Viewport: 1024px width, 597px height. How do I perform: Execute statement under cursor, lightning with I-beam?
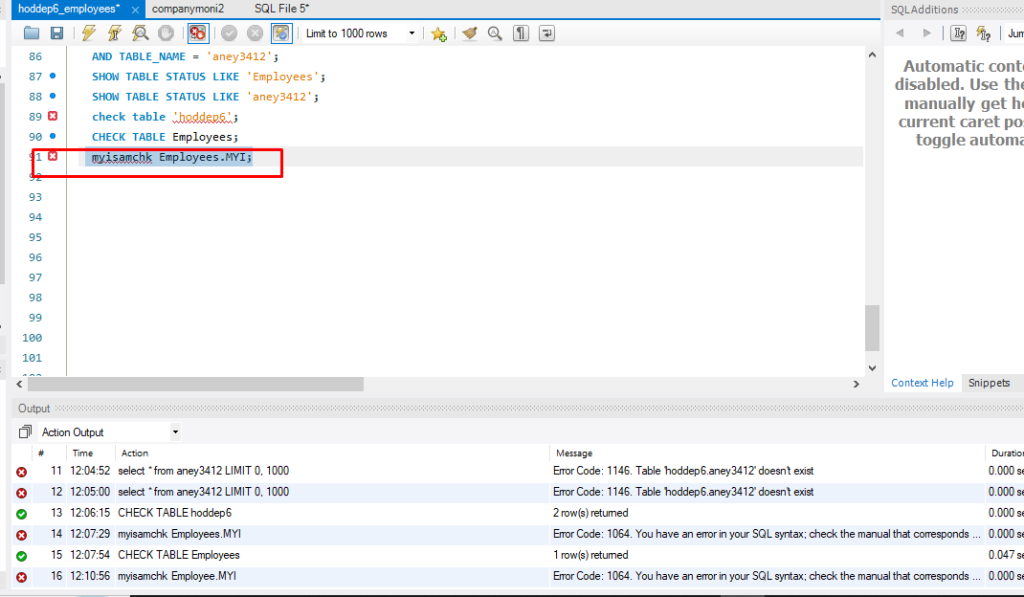114,33
